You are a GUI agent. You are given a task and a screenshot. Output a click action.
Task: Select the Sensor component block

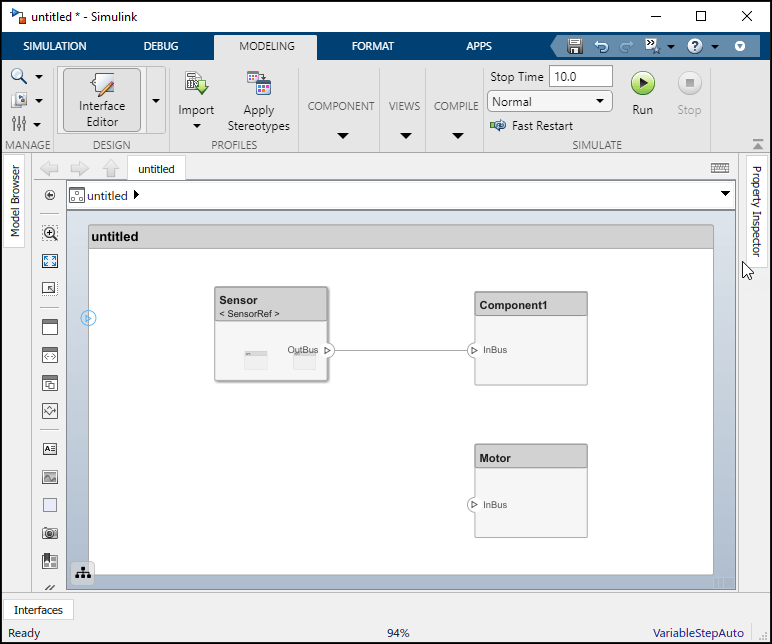click(x=271, y=334)
